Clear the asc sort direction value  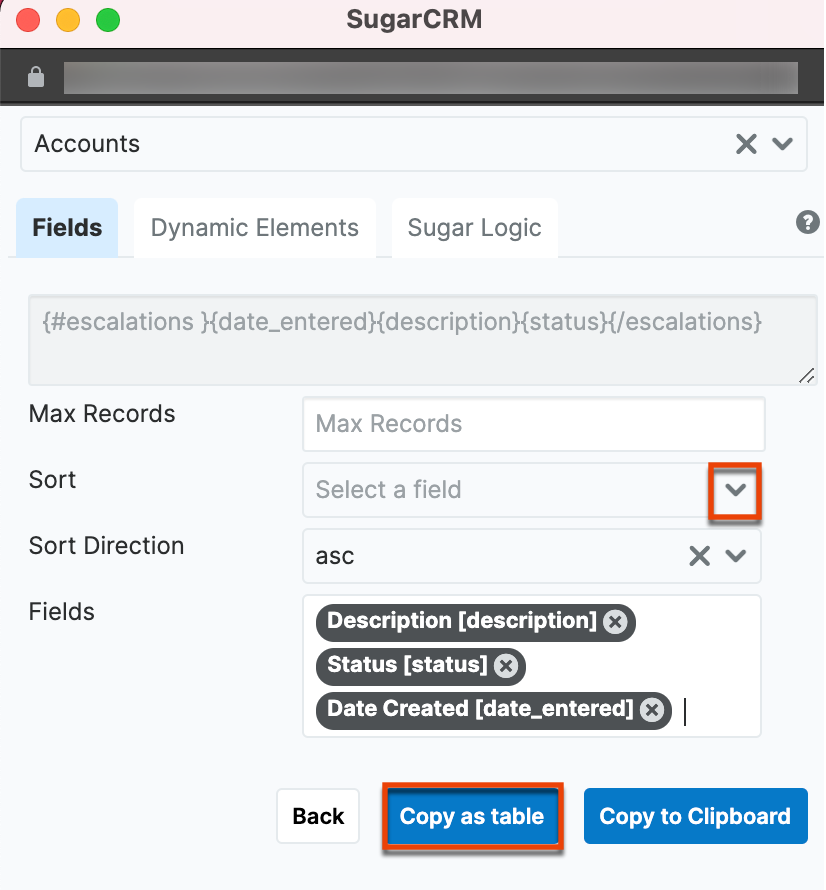(699, 555)
